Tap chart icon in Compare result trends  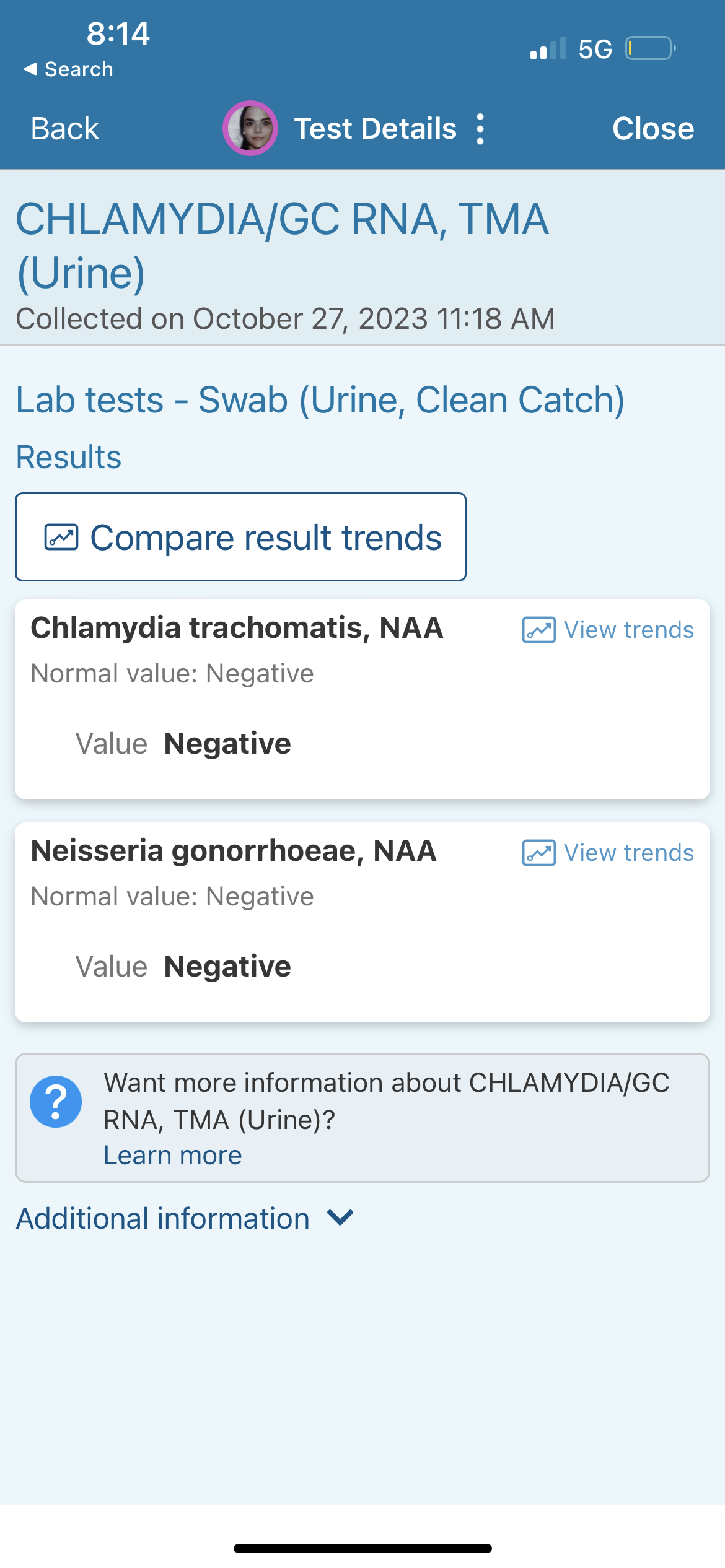coord(61,537)
